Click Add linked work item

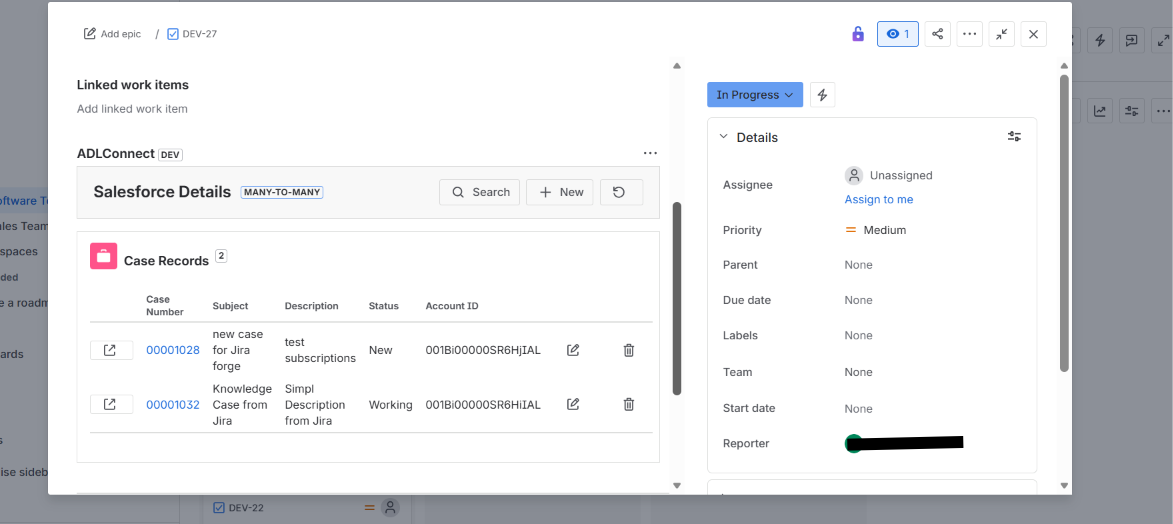[x=132, y=109]
